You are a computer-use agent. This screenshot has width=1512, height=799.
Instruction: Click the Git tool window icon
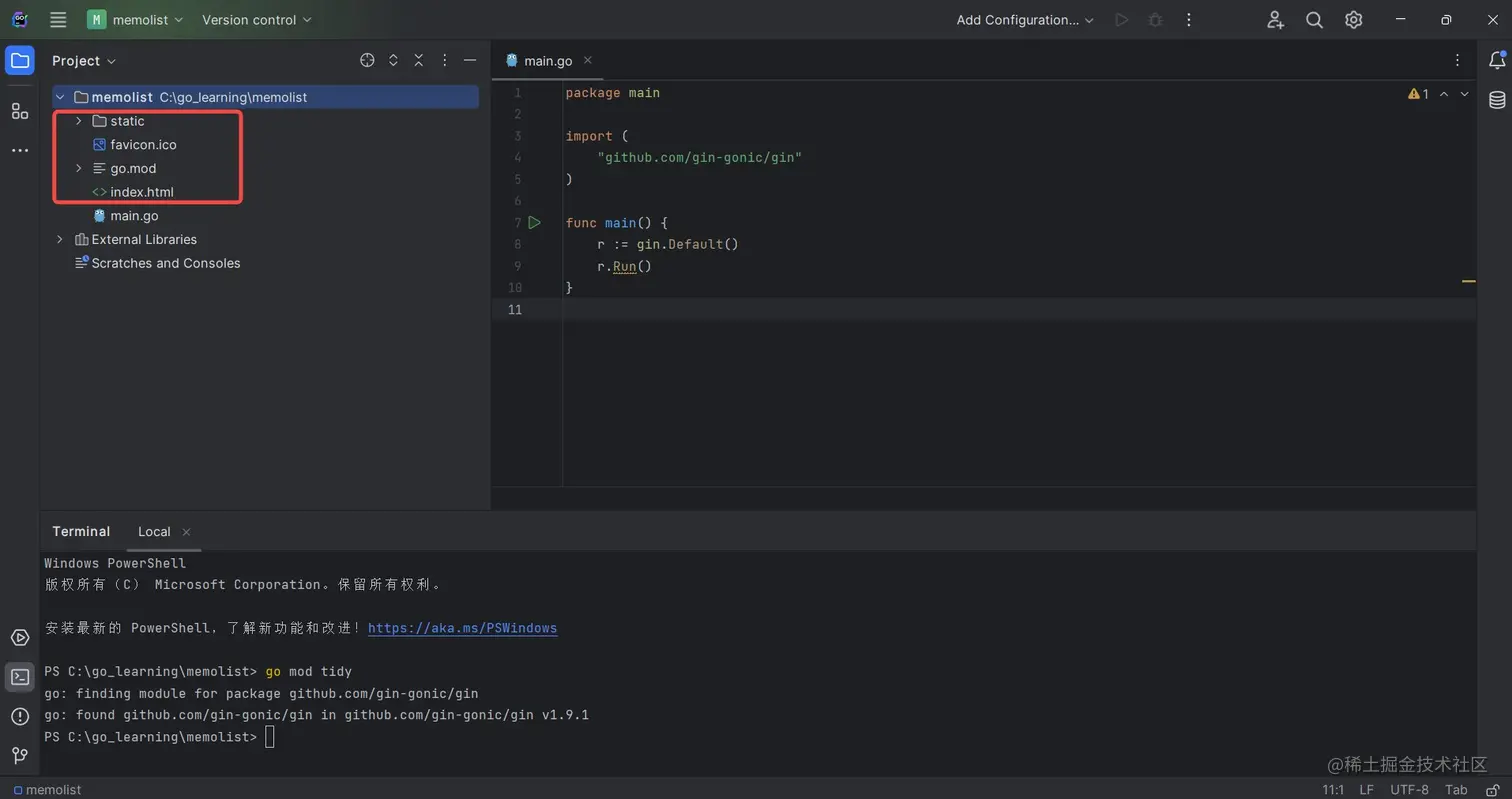tap(20, 755)
